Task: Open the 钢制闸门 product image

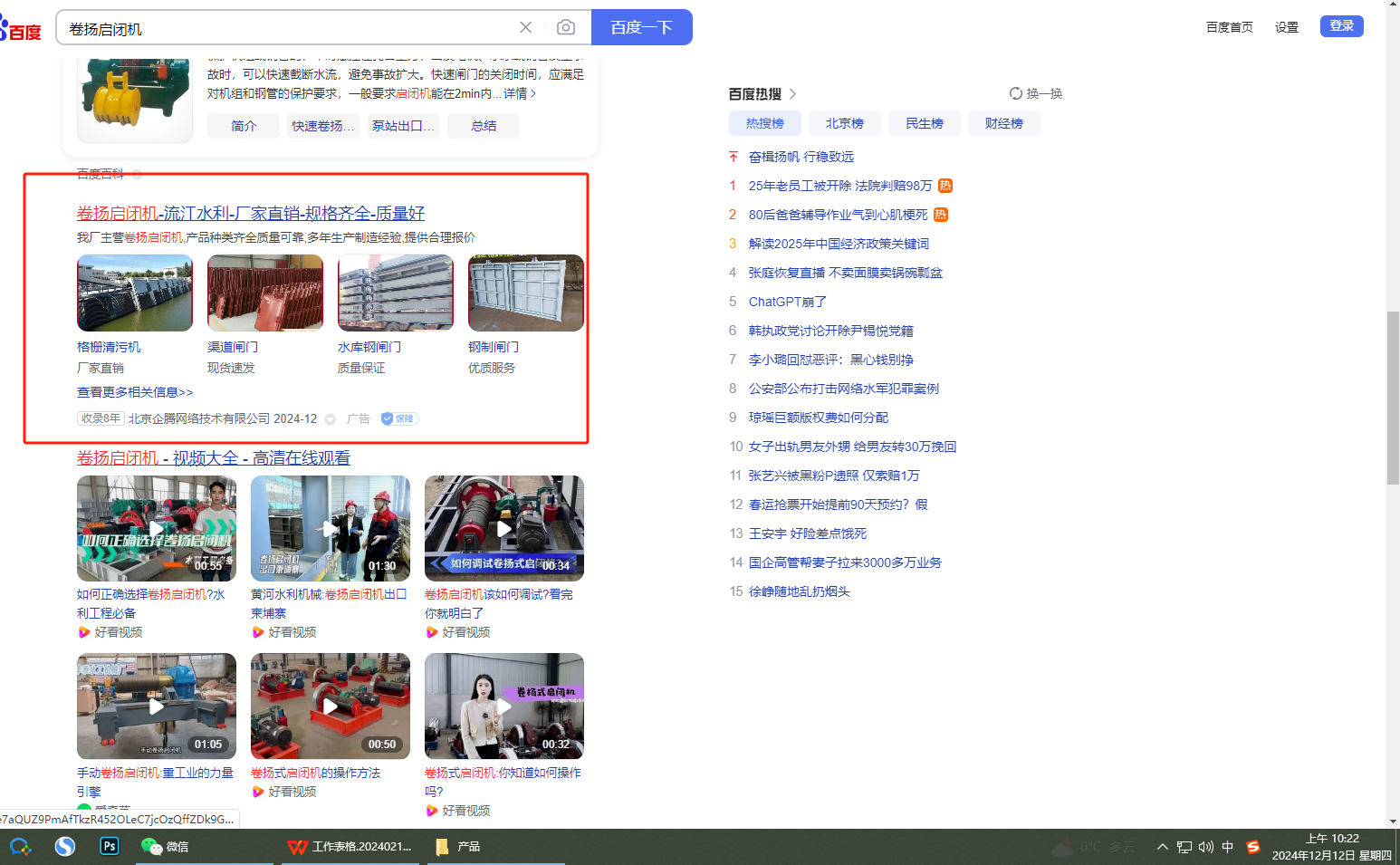Action: point(526,293)
